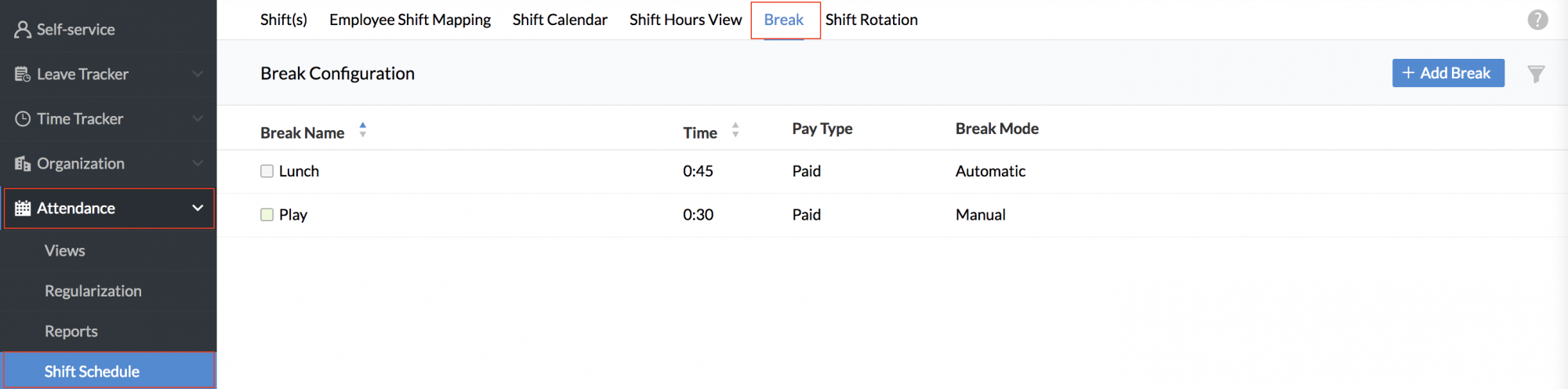Click the Self-service person icon
1568x389 pixels.
click(x=23, y=30)
